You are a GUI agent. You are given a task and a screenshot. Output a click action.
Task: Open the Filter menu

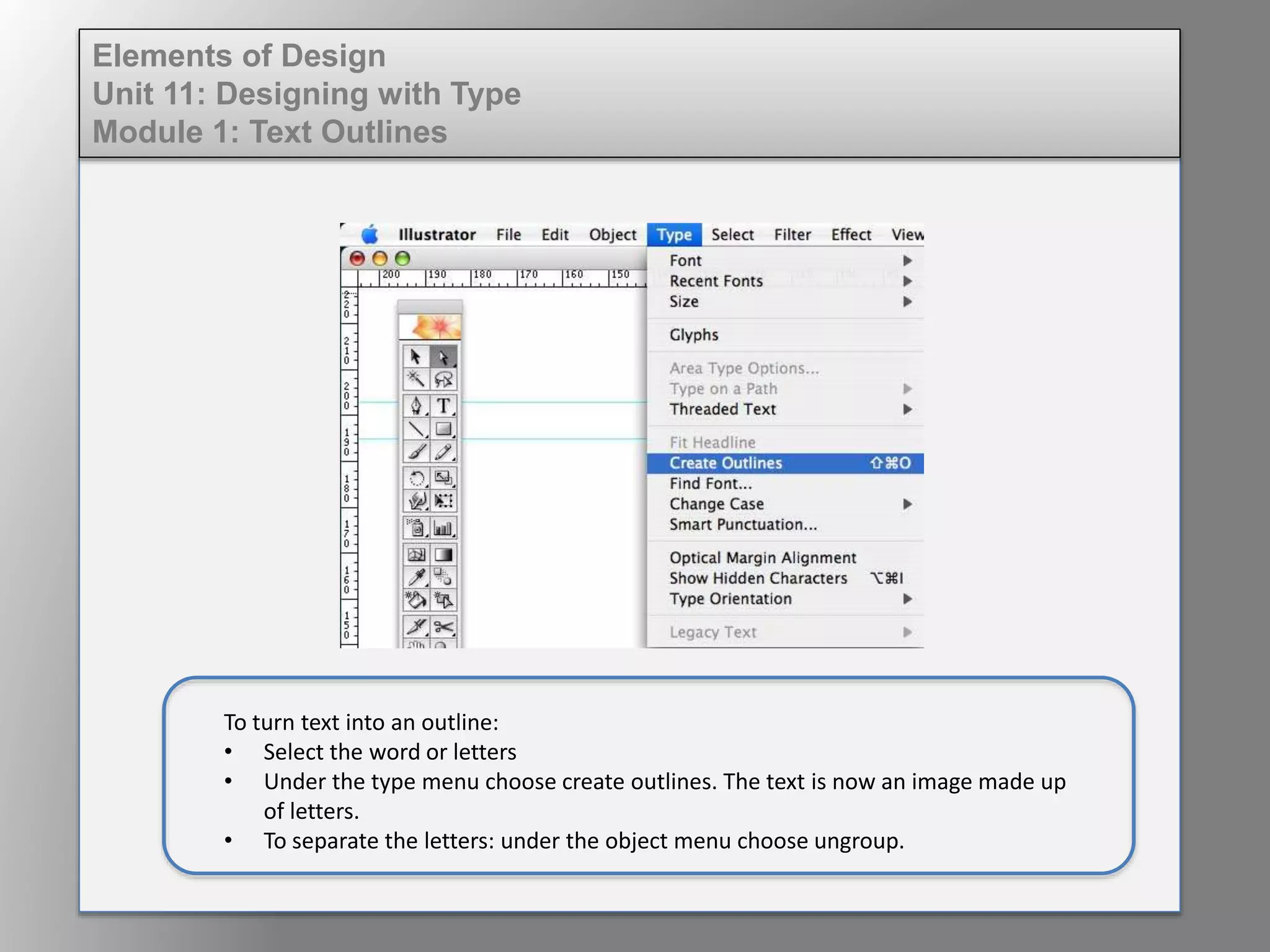coord(793,235)
